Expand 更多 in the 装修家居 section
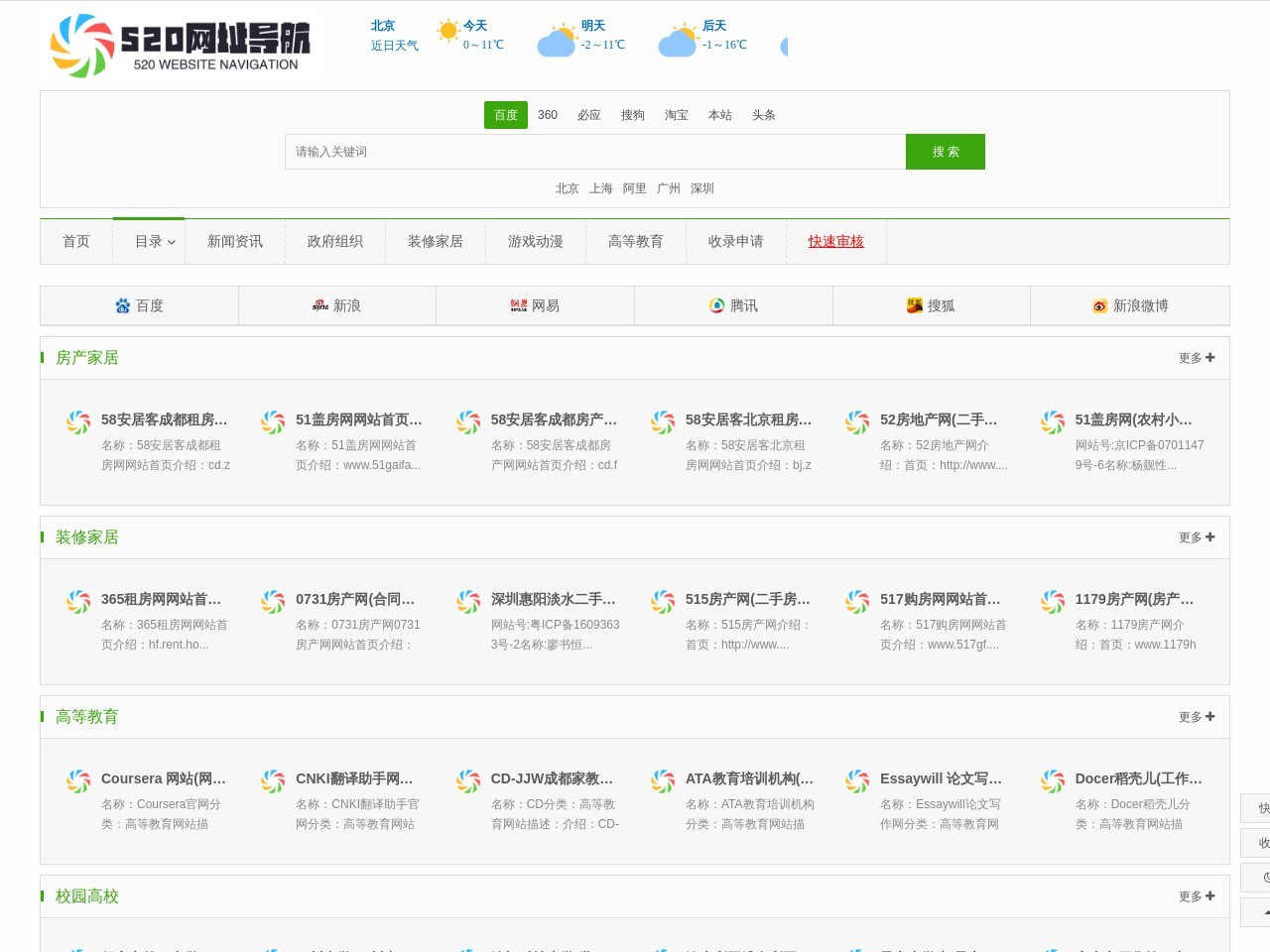 click(x=1197, y=537)
